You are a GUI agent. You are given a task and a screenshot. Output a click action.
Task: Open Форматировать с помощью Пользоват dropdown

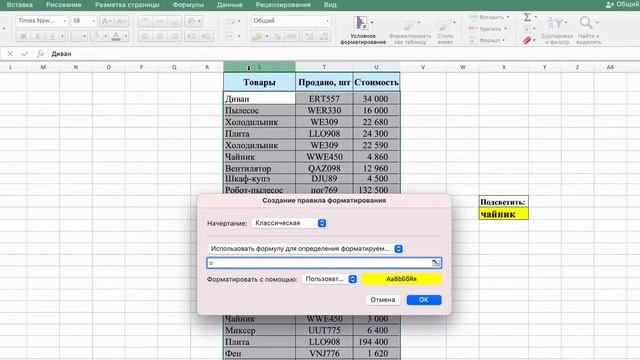pos(330,279)
